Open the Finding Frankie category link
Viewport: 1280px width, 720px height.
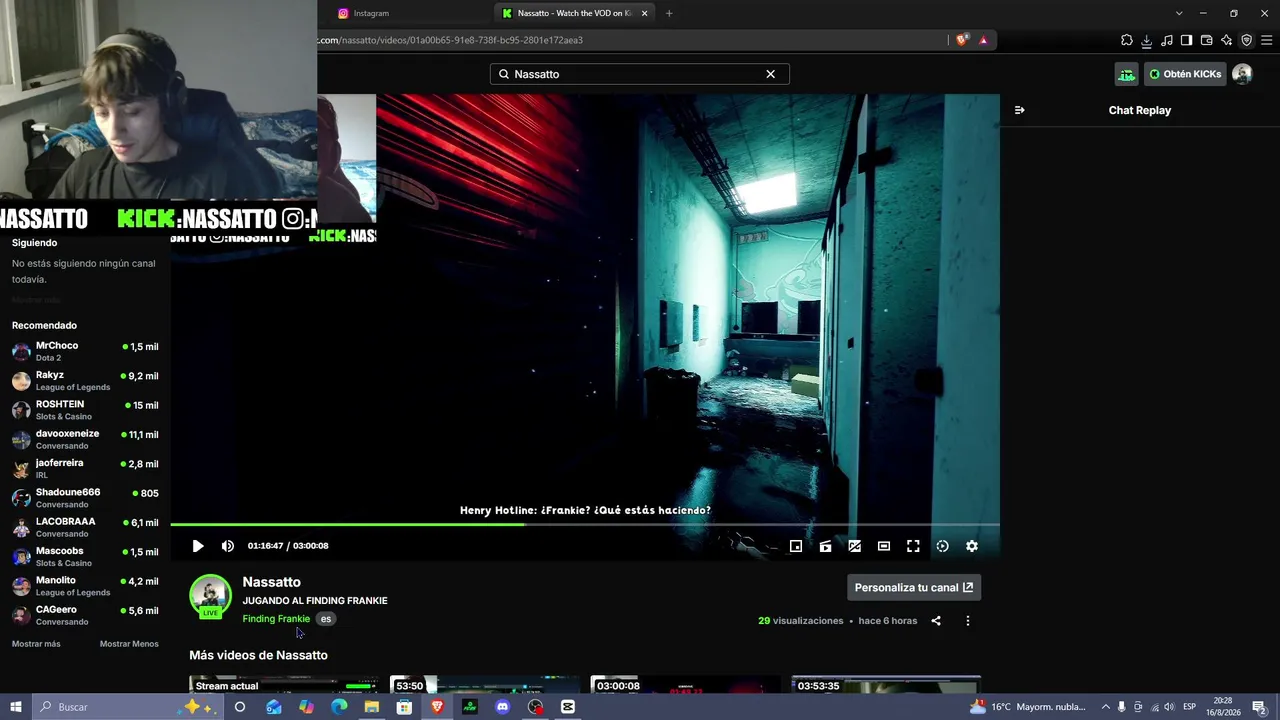tap(276, 619)
